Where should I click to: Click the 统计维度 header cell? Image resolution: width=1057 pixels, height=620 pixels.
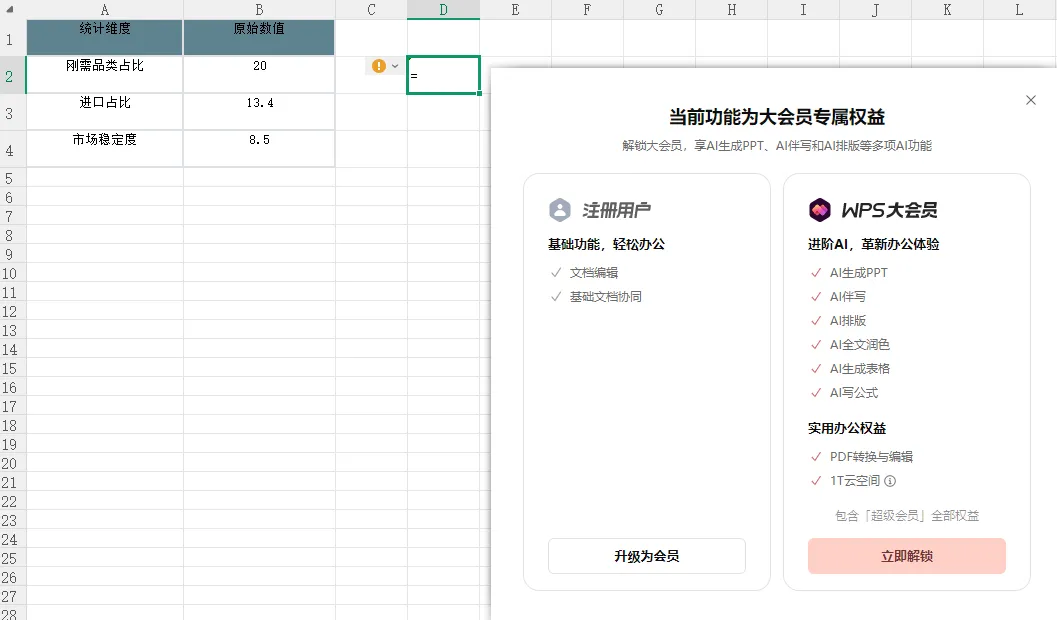(x=104, y=37)
